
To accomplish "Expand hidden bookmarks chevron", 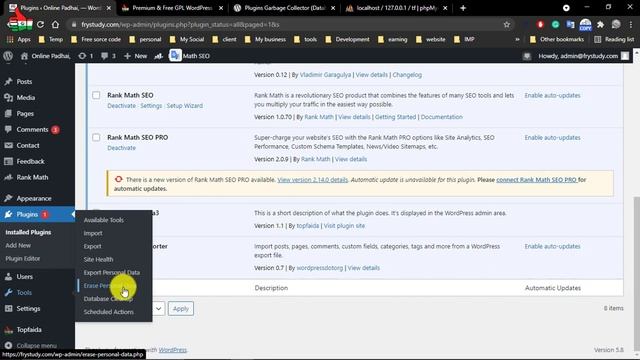I will coord(517,40).
